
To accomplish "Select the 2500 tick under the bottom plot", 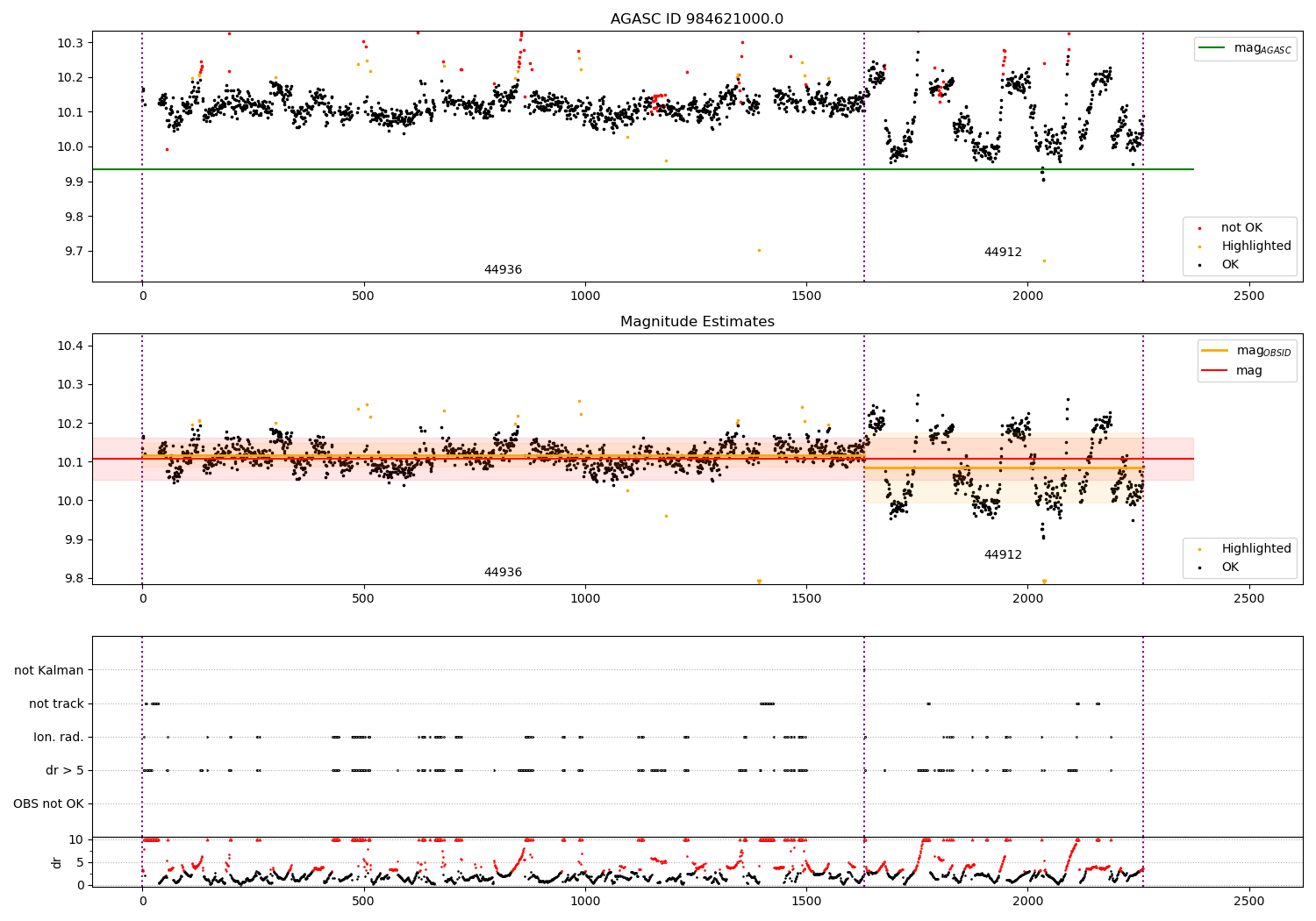I will (1249, 902).
